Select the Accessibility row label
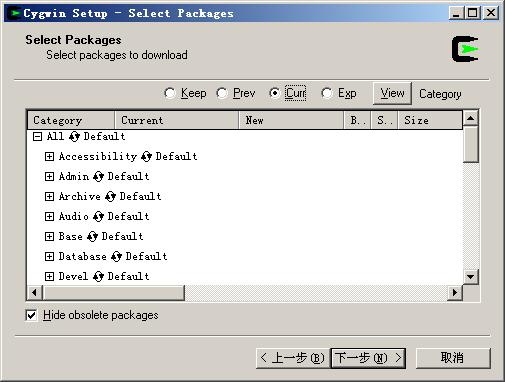Screen dimensions: 505x382 (98, 156)
